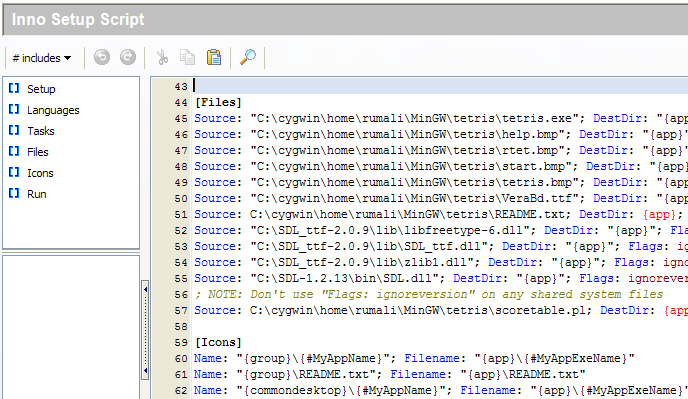688x399 pixels.
Task: Select the Tasks section in the list
Action: pos(41,131)
